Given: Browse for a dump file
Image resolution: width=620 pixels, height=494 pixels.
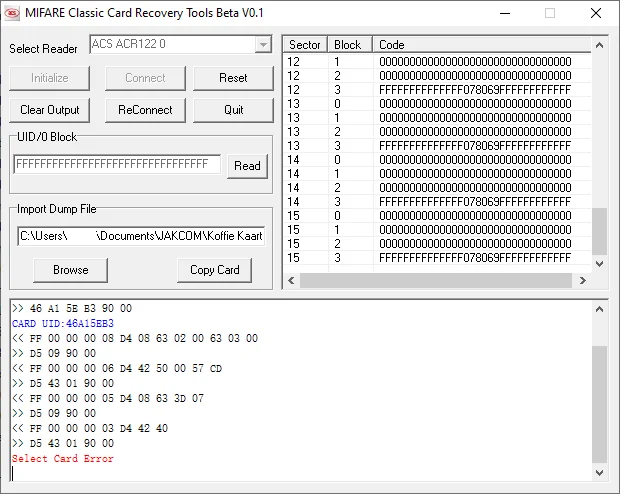Looking at the screenshot, I should (70, 270).
